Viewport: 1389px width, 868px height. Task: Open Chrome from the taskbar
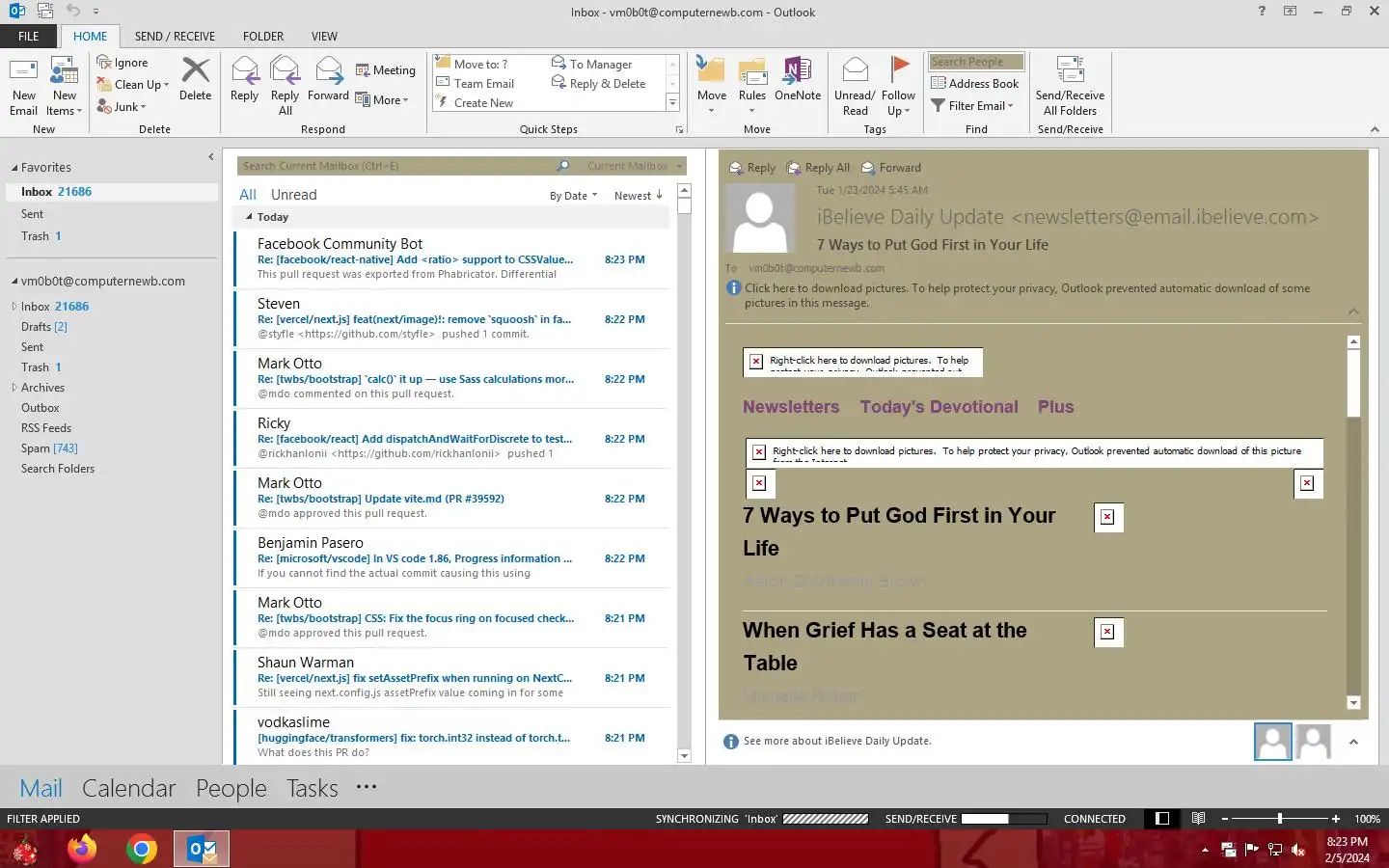click(x=142, y=849)
